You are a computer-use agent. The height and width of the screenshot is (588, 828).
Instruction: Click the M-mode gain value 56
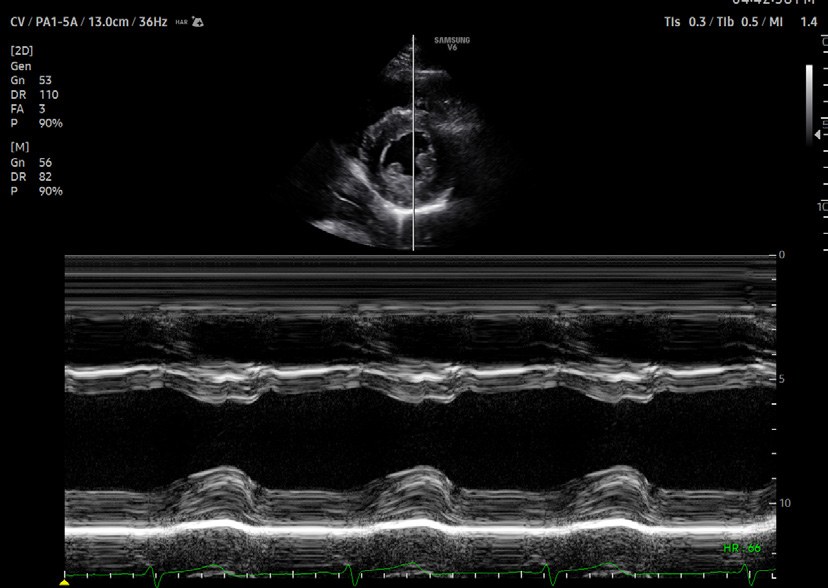pos(45,163)
